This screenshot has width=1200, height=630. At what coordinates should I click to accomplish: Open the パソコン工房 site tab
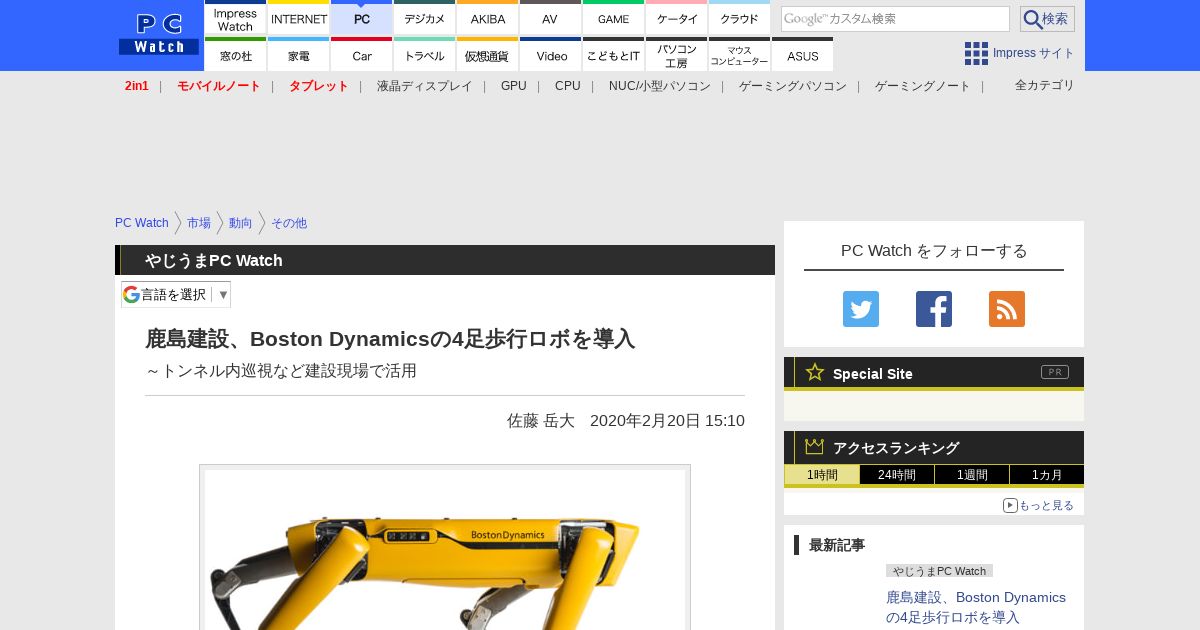[x=677, y=55]
